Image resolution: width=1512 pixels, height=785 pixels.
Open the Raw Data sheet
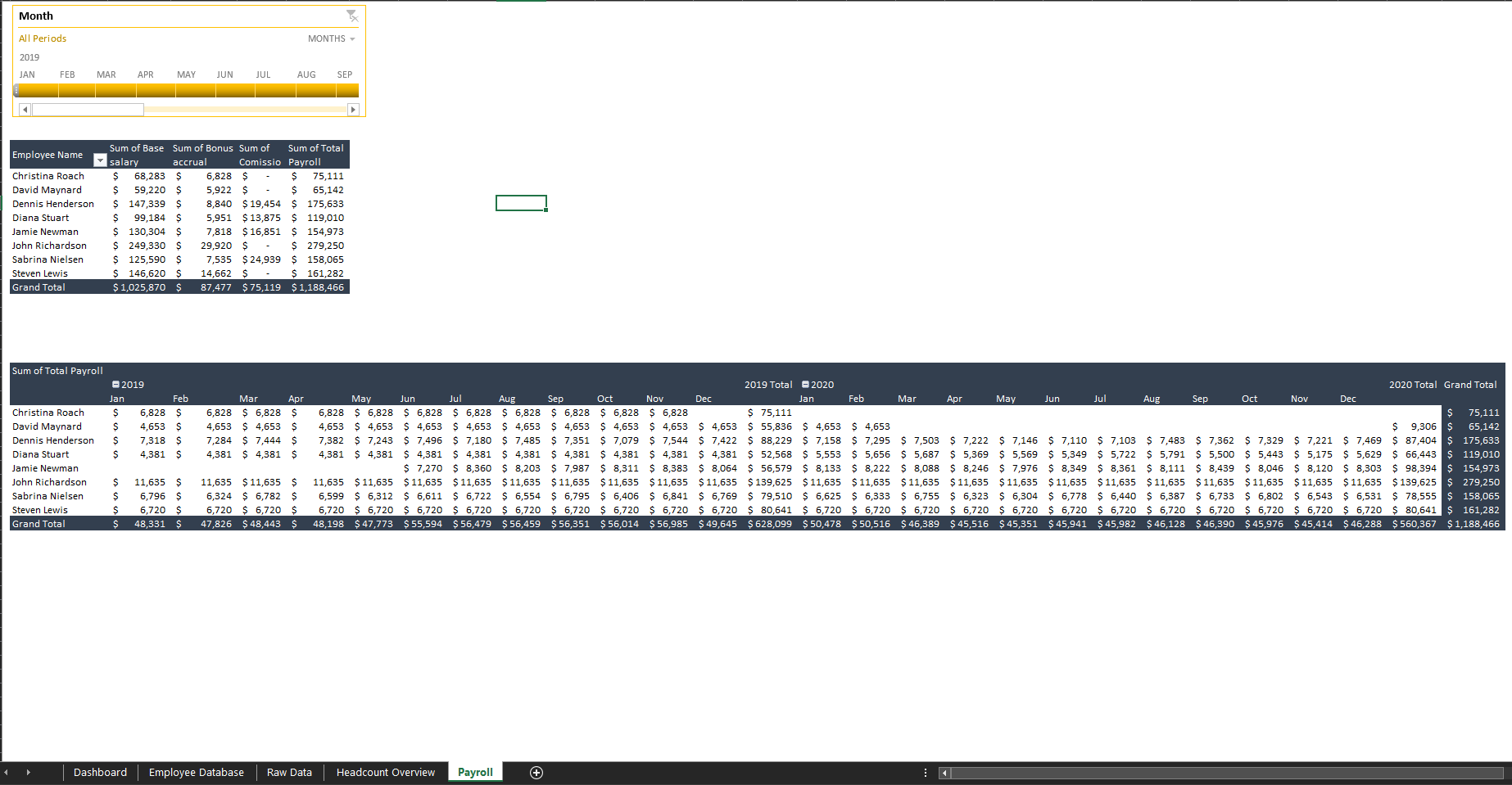tap(289, 772)
